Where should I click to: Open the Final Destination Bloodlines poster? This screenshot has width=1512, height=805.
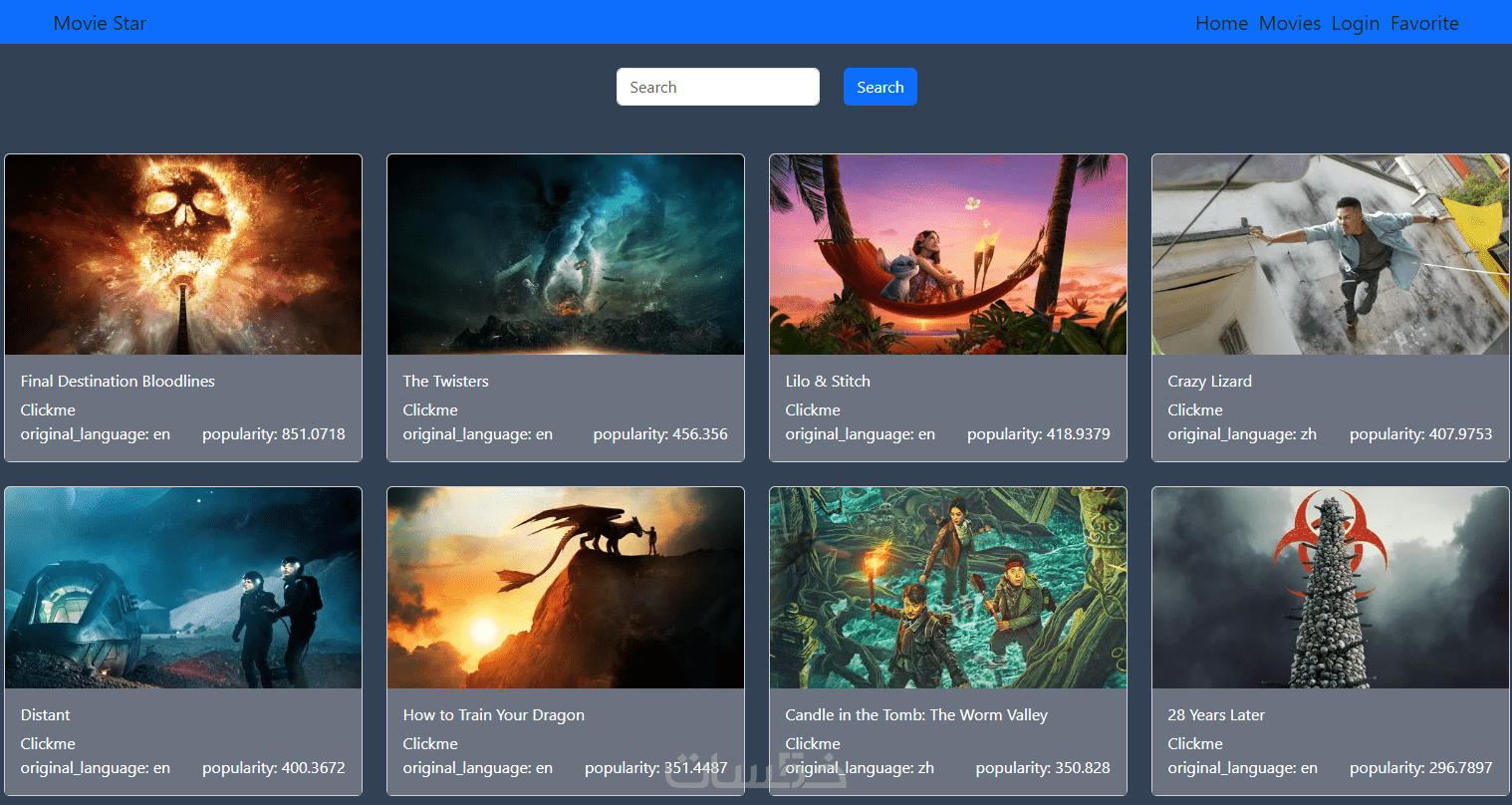(x=183, y=255)
